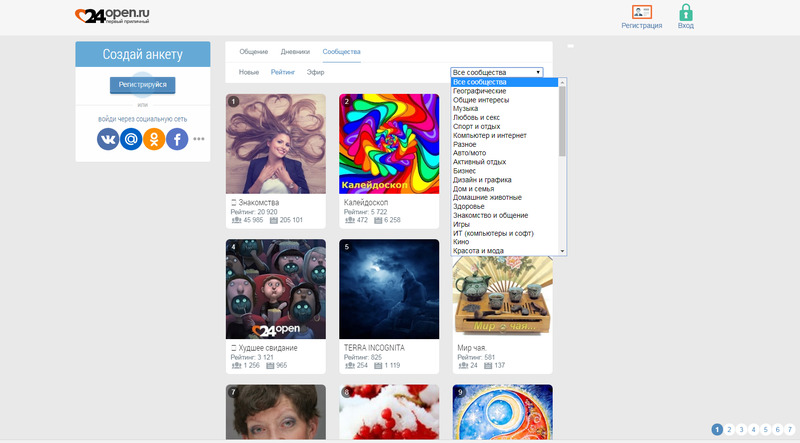This screenshot has width=800, height=443.
Task: Open thumbnail number 7 woman's face
Action: pos(276,412)
